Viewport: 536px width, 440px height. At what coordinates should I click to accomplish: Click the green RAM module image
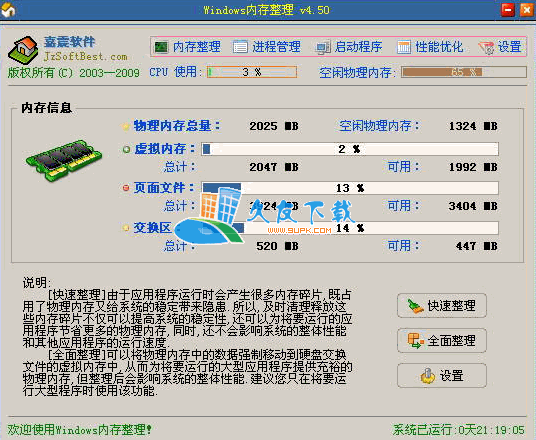(64, 159)
